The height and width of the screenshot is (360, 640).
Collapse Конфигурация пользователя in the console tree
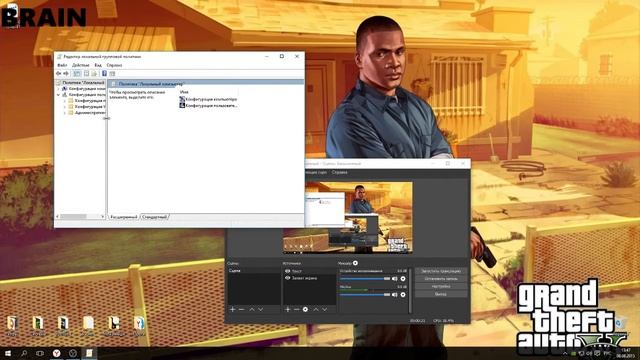pos(58,95)
